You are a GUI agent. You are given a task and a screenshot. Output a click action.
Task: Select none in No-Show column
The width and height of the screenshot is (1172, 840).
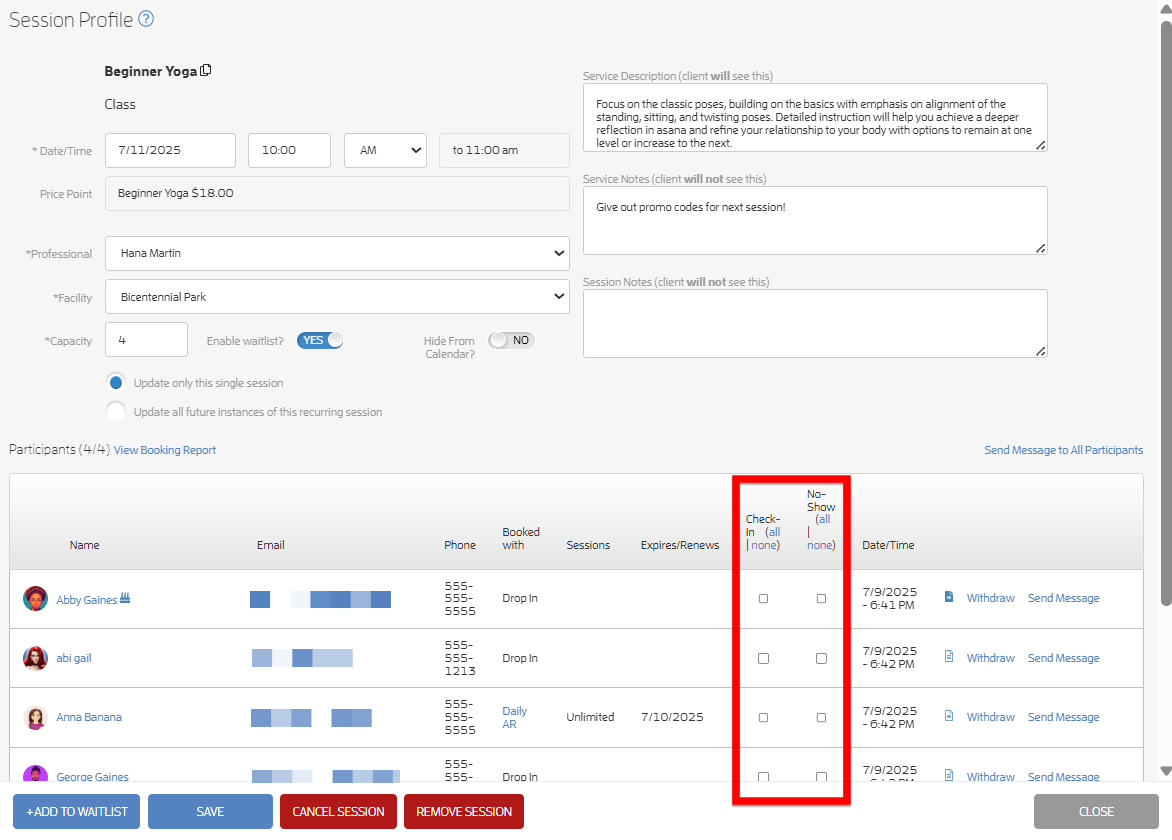coord(820,546)
